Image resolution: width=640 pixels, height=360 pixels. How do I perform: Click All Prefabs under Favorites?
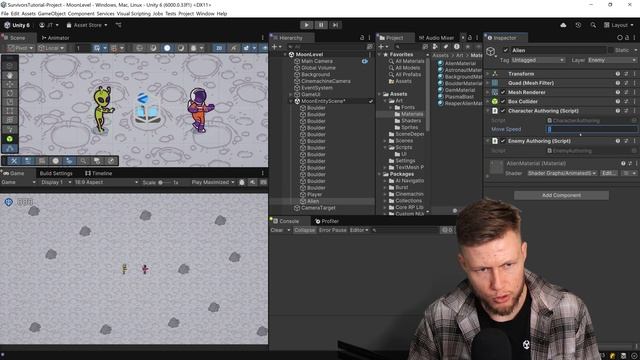[x=408, y=74]
